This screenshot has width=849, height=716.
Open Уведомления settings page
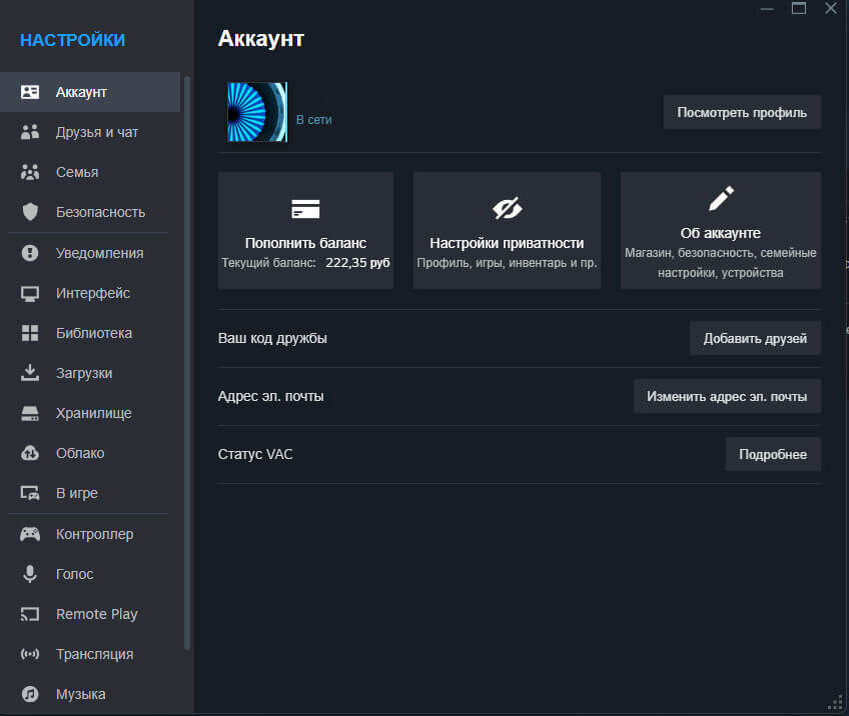point(90,253)
